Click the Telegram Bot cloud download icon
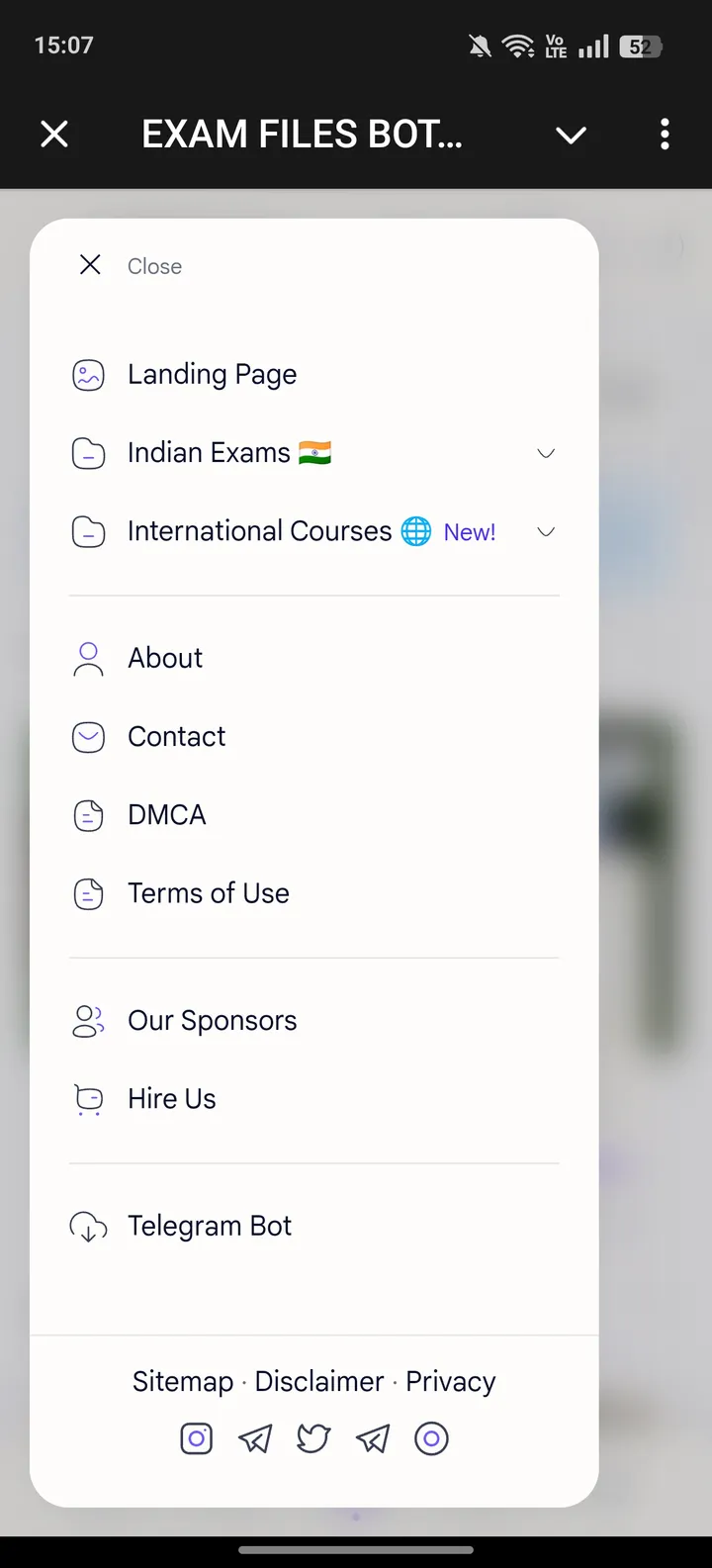Screen dimensions: 712x1568 (88, 1227)
